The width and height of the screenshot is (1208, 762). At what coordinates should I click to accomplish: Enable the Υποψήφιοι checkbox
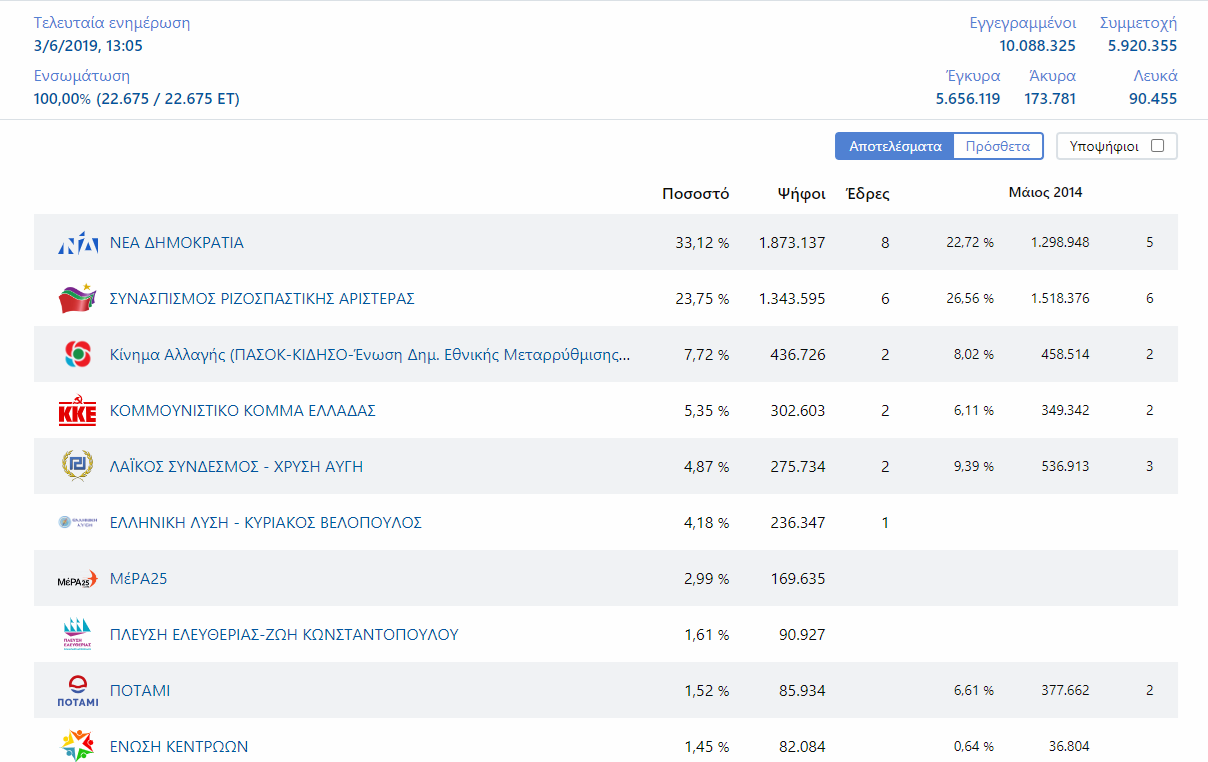1158,146
